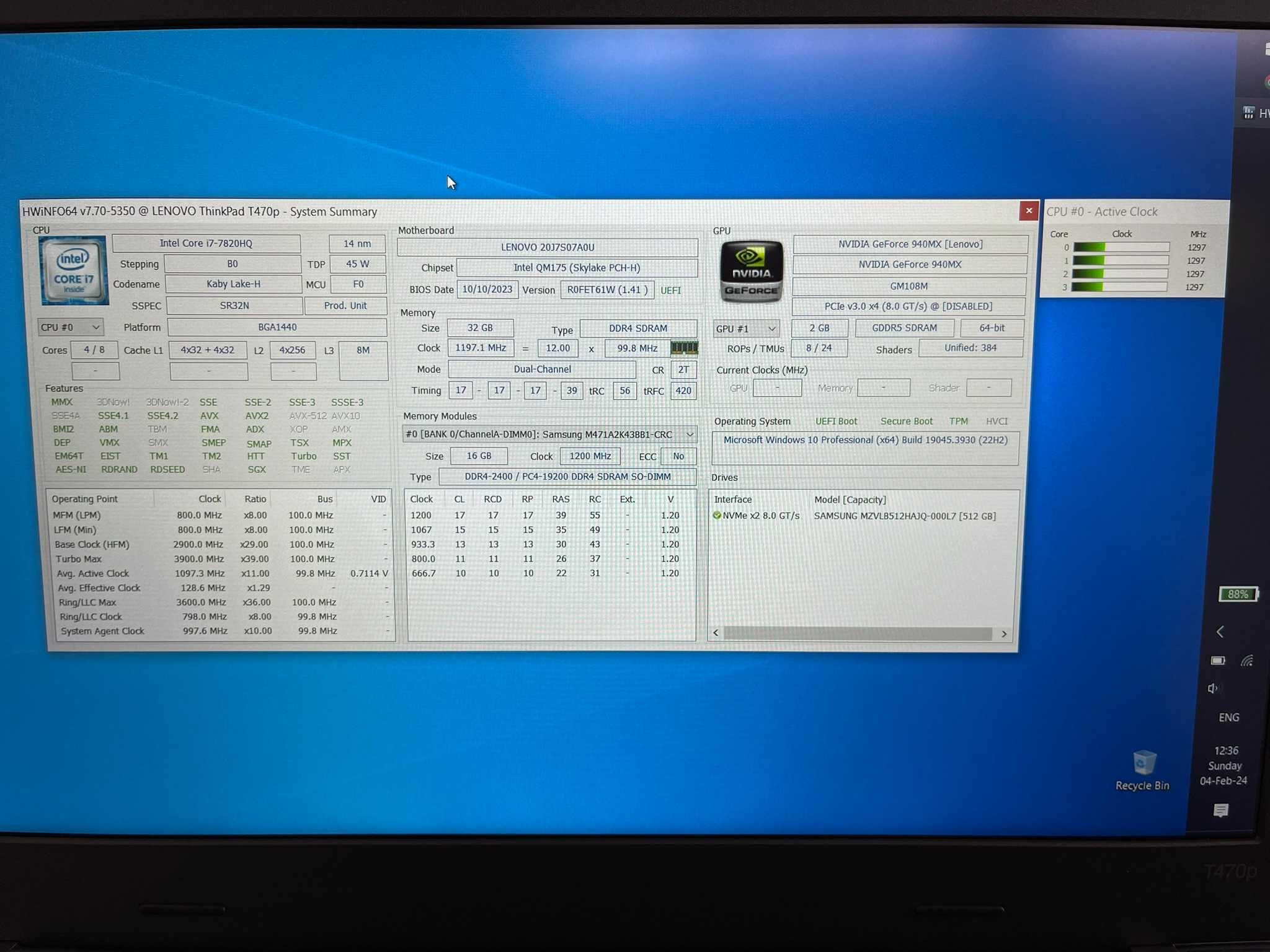The image size is (1270, 952).
Task: Click the Kaby Lake-H codename field
Action: 233,284
